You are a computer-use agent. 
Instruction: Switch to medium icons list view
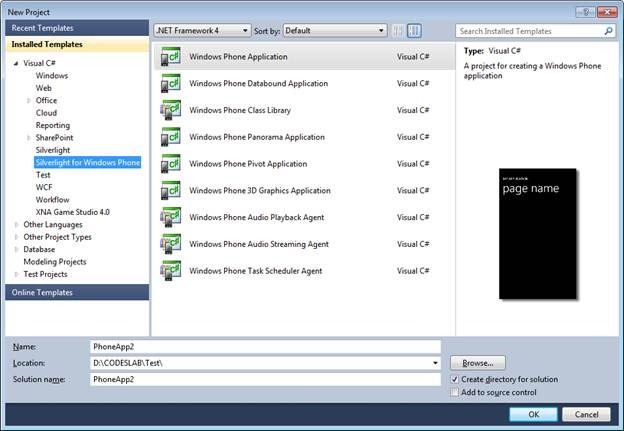coord(414,31)
